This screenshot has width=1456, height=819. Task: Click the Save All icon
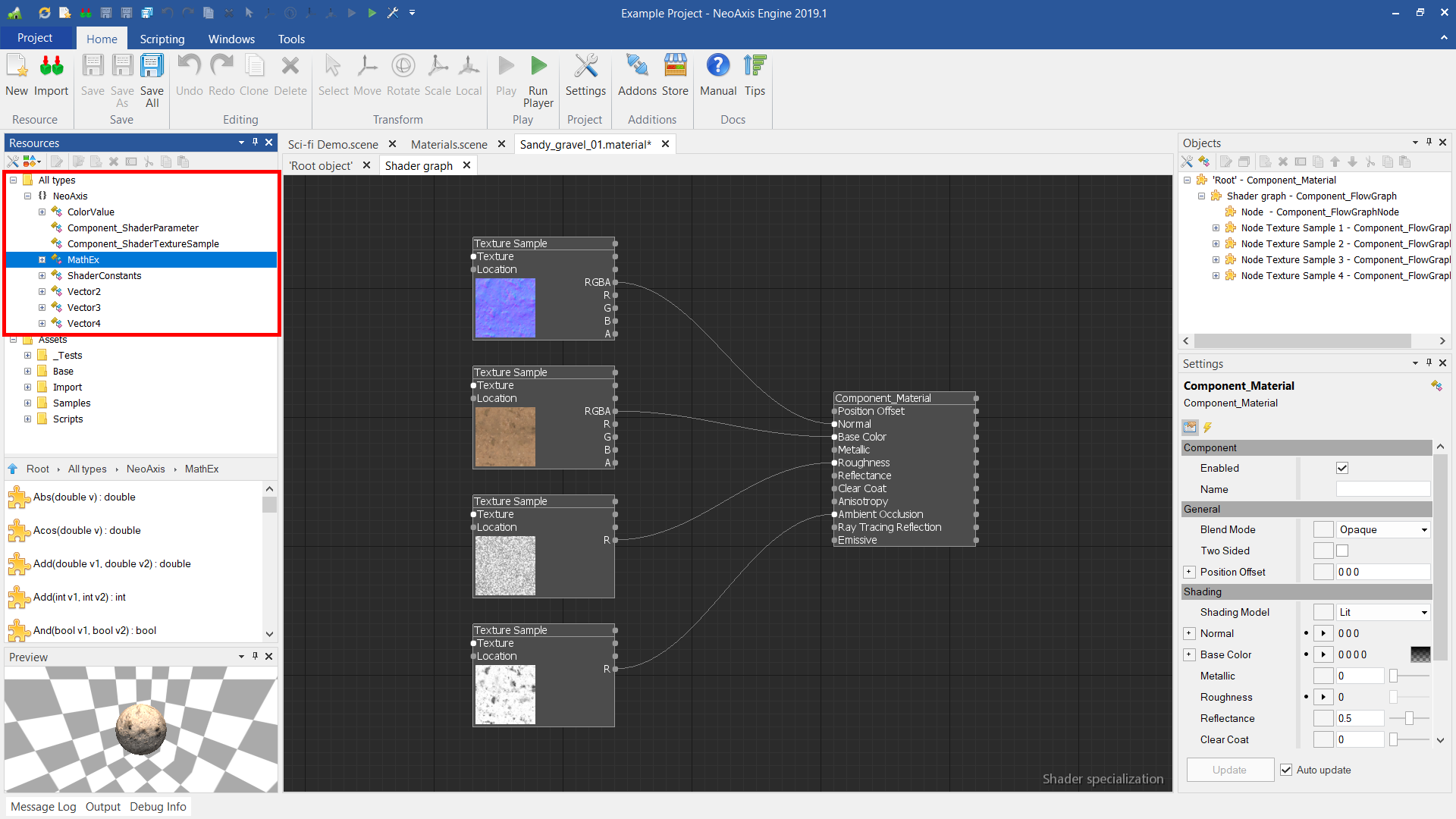(152, 67)
